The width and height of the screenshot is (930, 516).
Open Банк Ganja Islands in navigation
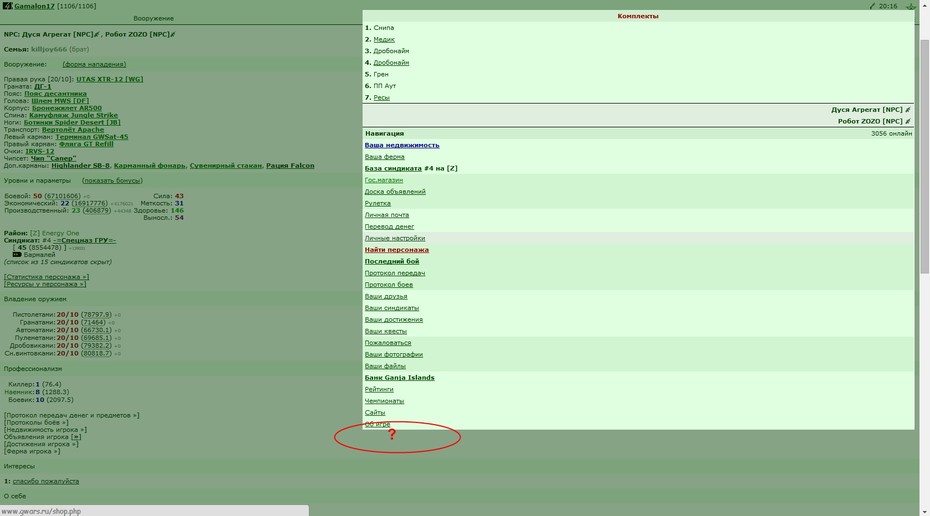[399, 378]
